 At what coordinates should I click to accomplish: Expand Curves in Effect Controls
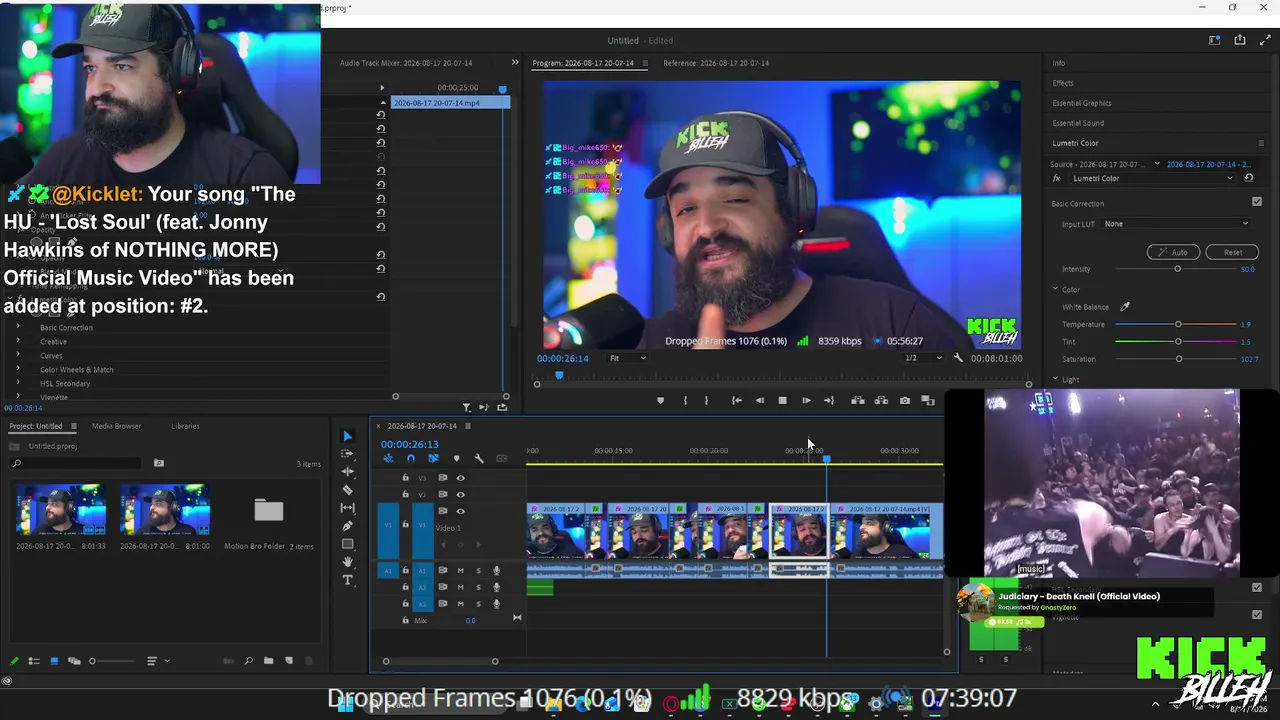click(x=18, y=355)
